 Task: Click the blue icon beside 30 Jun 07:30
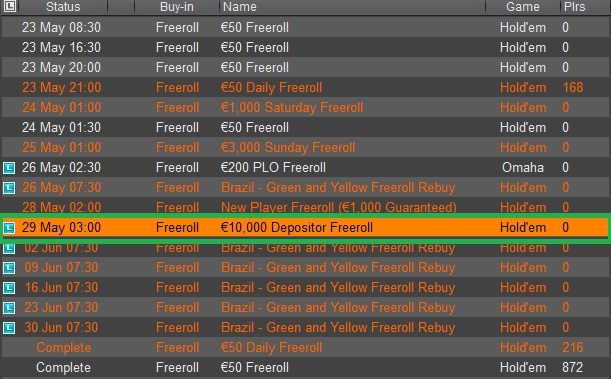point(9,328)
